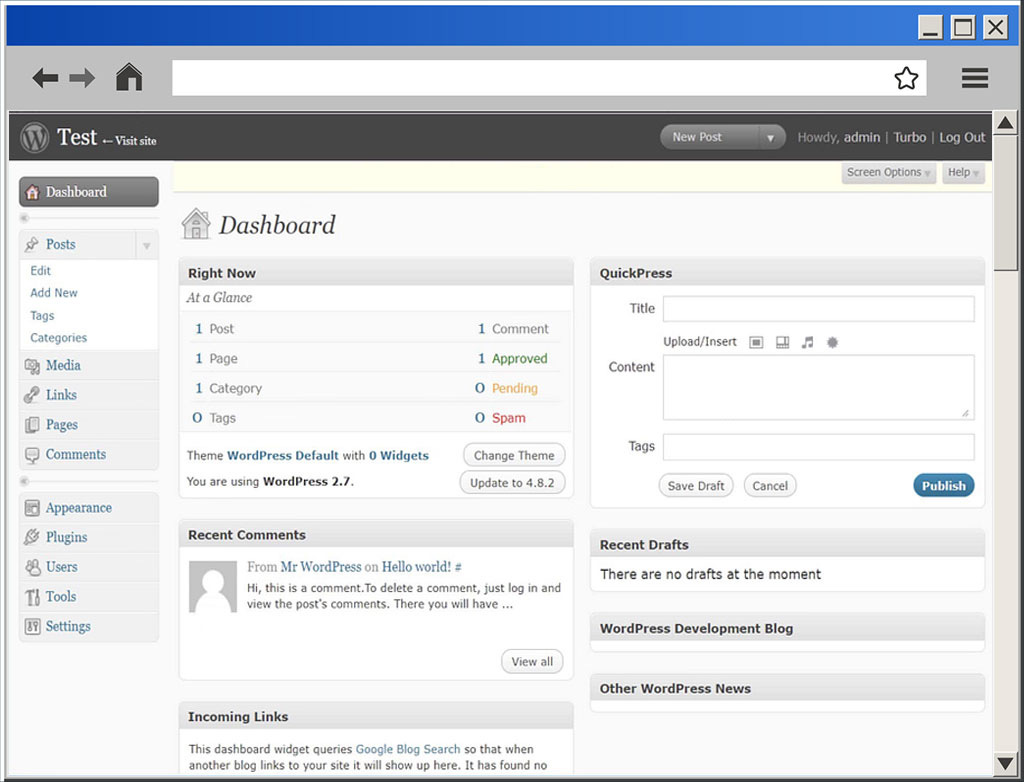Collapse the upper sidebar menu separator arrow
The width and height of the screenshot is (1024, 782).
click(x=24, y=218)
